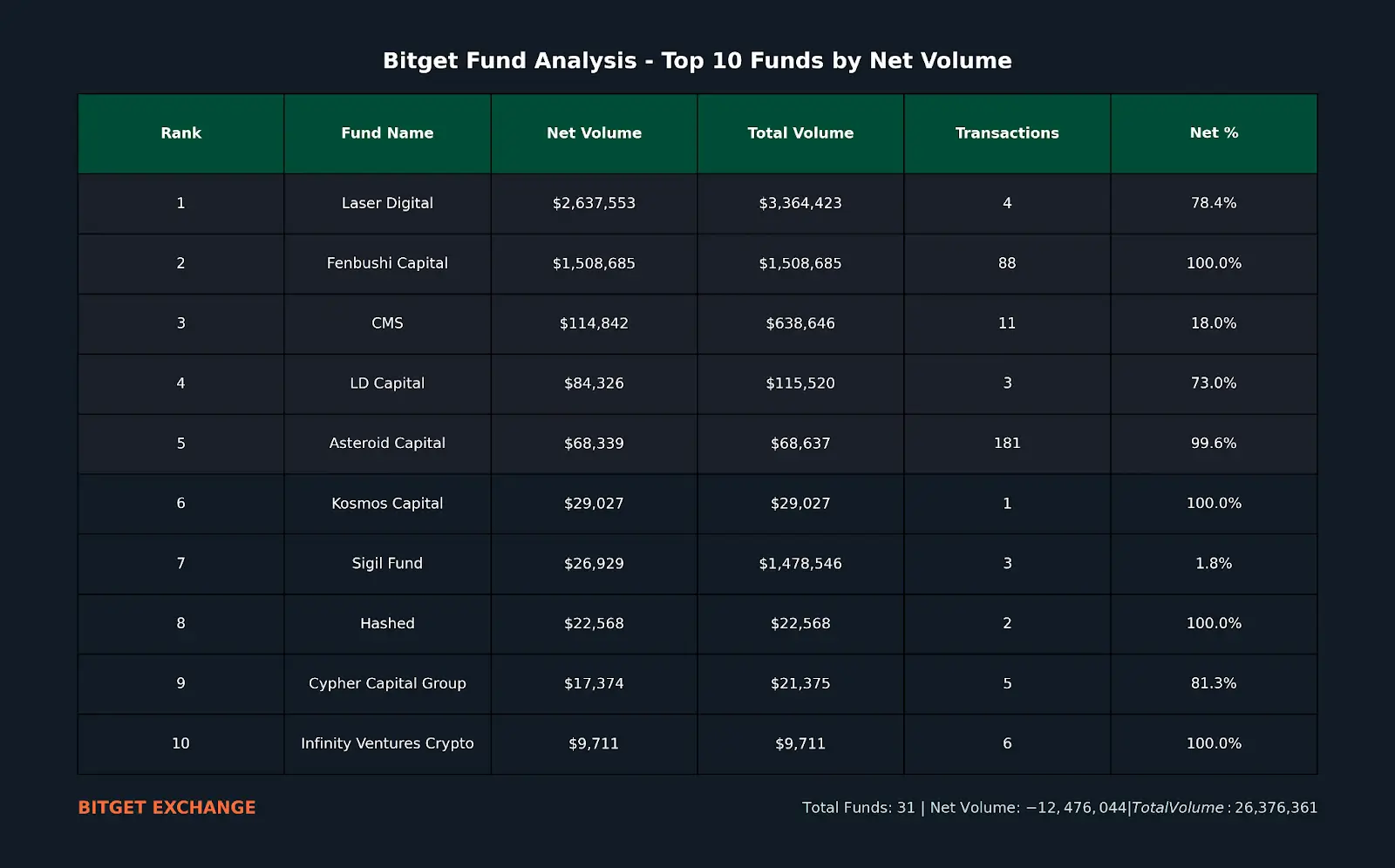Select Asteroid Capital in the table
Screen dimensions: 1395x868
click(387, 444)
